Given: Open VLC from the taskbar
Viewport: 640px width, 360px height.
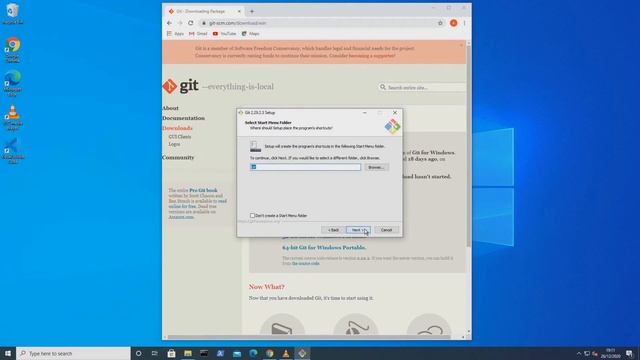Looking at the screenshot, I should (286, 353).
